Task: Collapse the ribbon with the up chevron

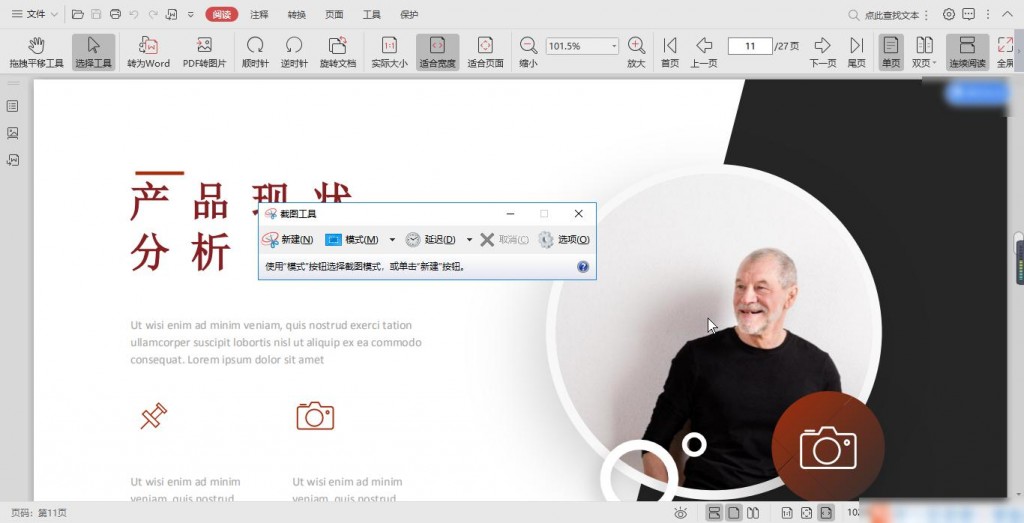Action: (x=1007, y=14)
